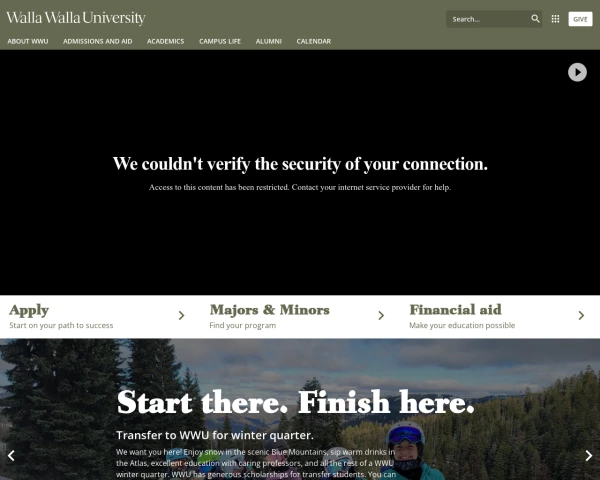Advance to next carousel slide arrow
The height and width of the screenshot is (480, 600).
coord(589,455)
